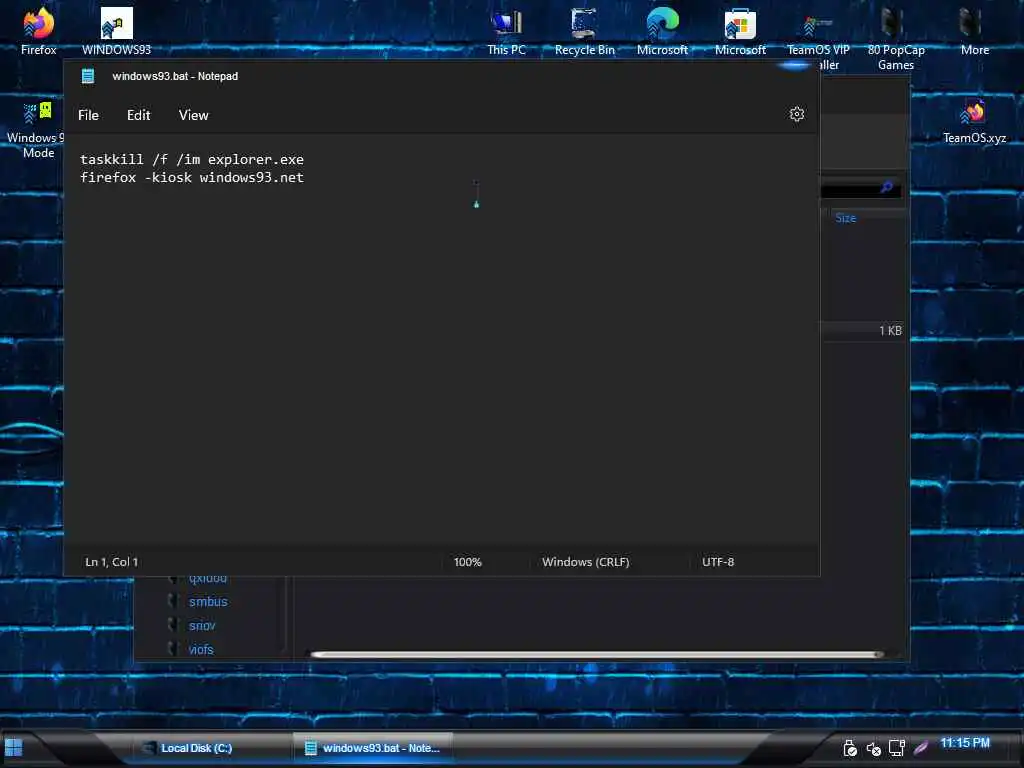
Task: Open the Notepad Edit menu
Action: (x=138, y=115)
